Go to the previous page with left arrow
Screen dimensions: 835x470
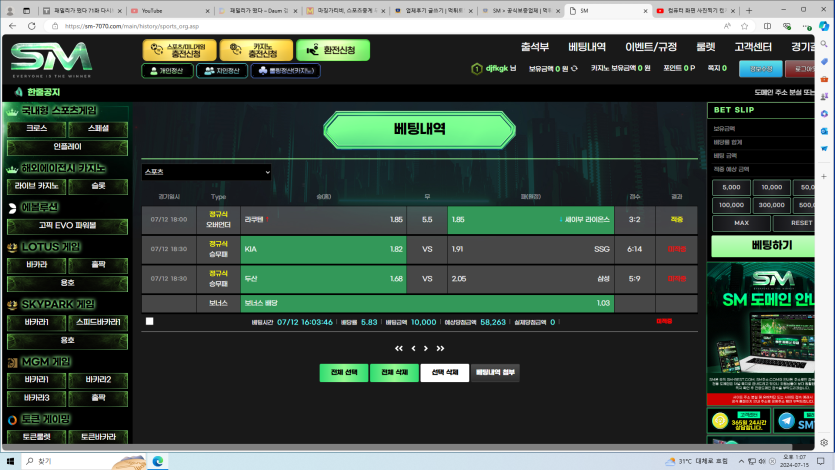tap(413, 348)
